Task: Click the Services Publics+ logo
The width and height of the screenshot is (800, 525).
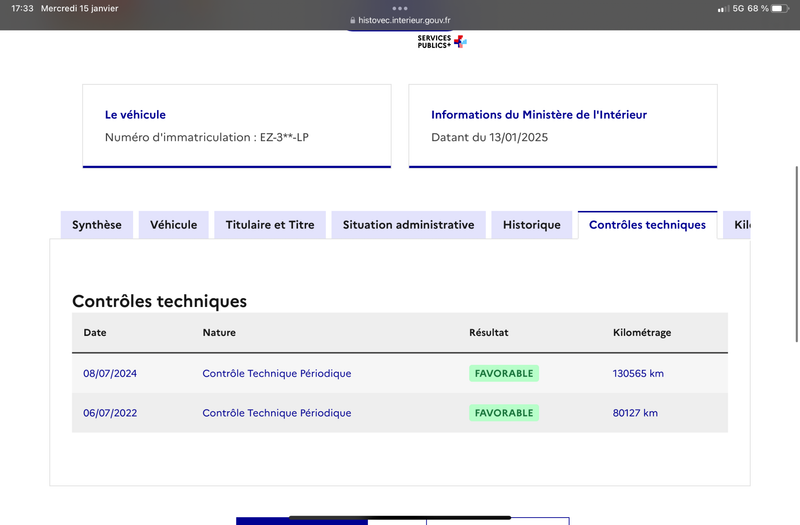Action: (x=442, y=41)
